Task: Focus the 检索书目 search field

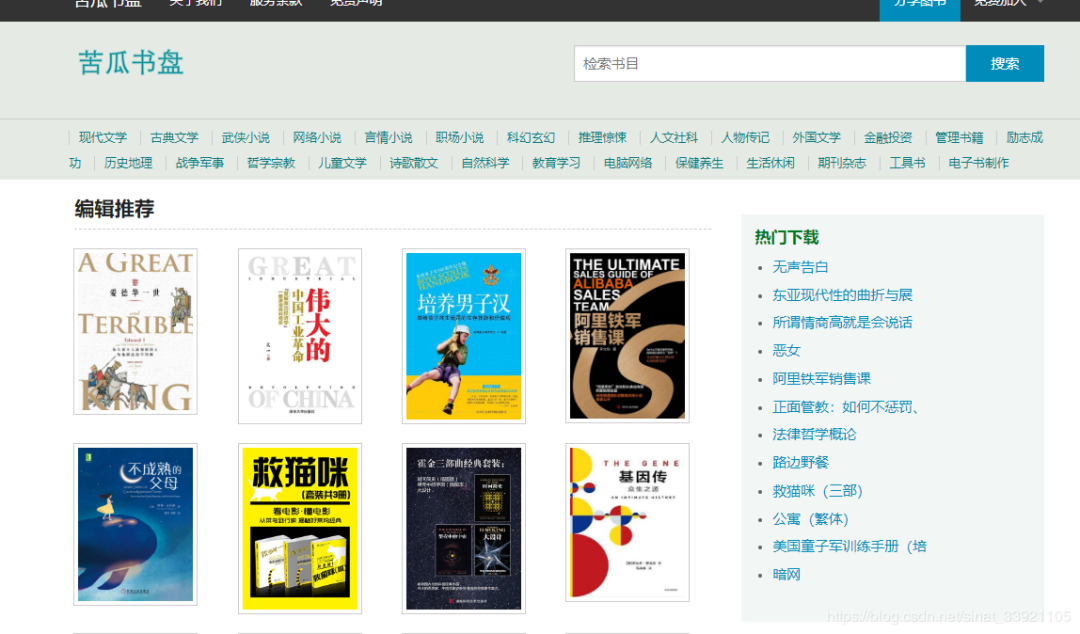Action: [x=770, y=63]
